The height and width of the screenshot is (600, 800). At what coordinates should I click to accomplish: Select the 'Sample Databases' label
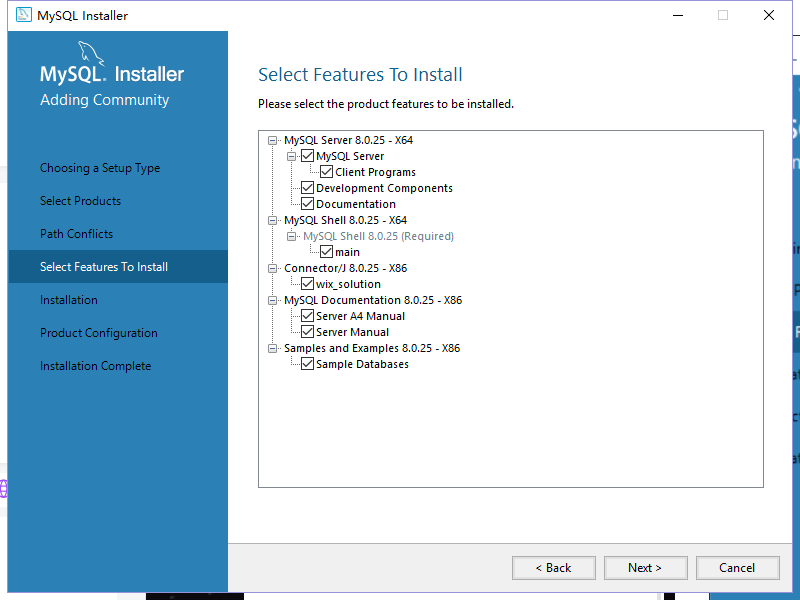362,364
